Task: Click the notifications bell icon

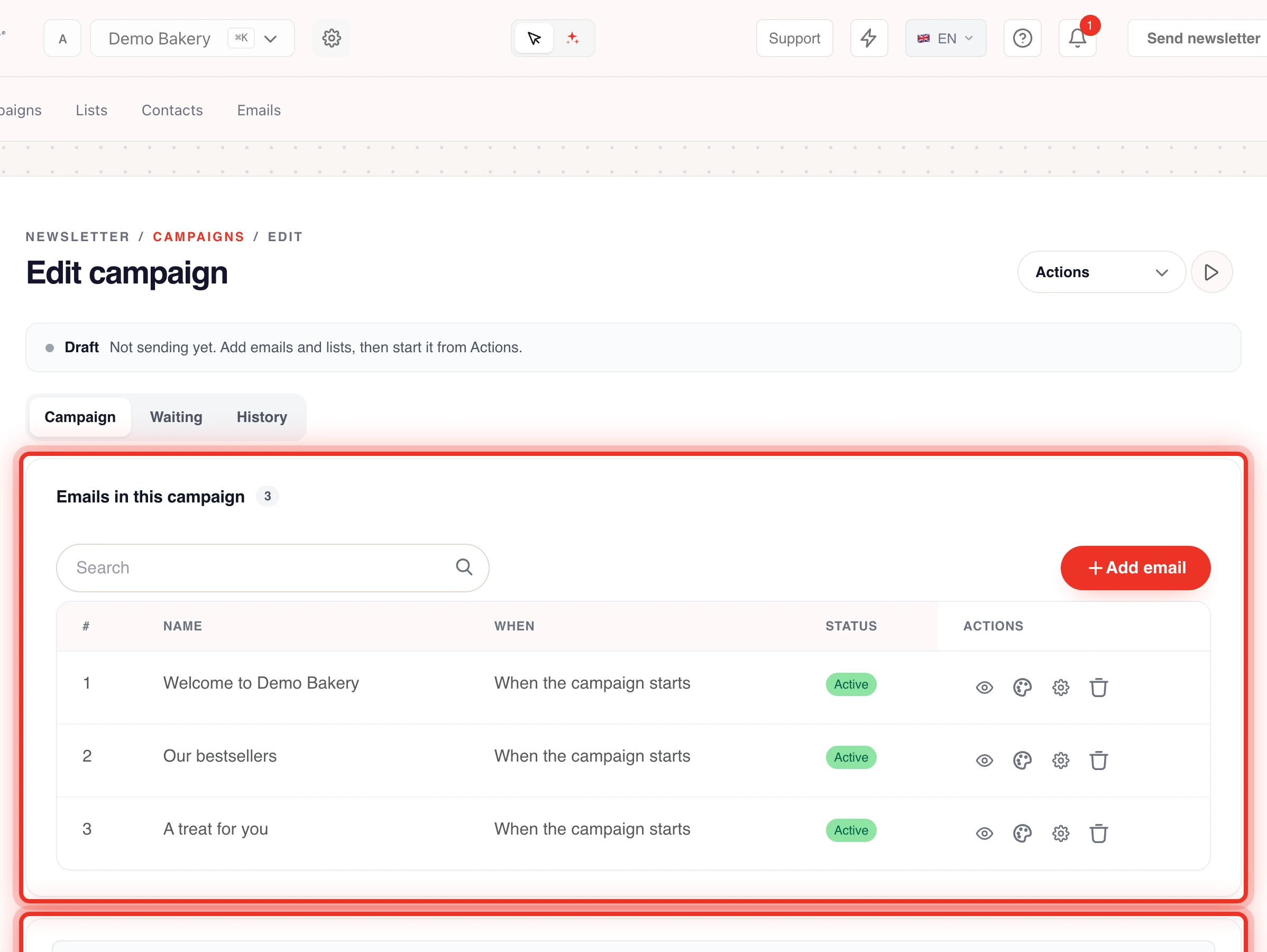Action: (1077, 39)
